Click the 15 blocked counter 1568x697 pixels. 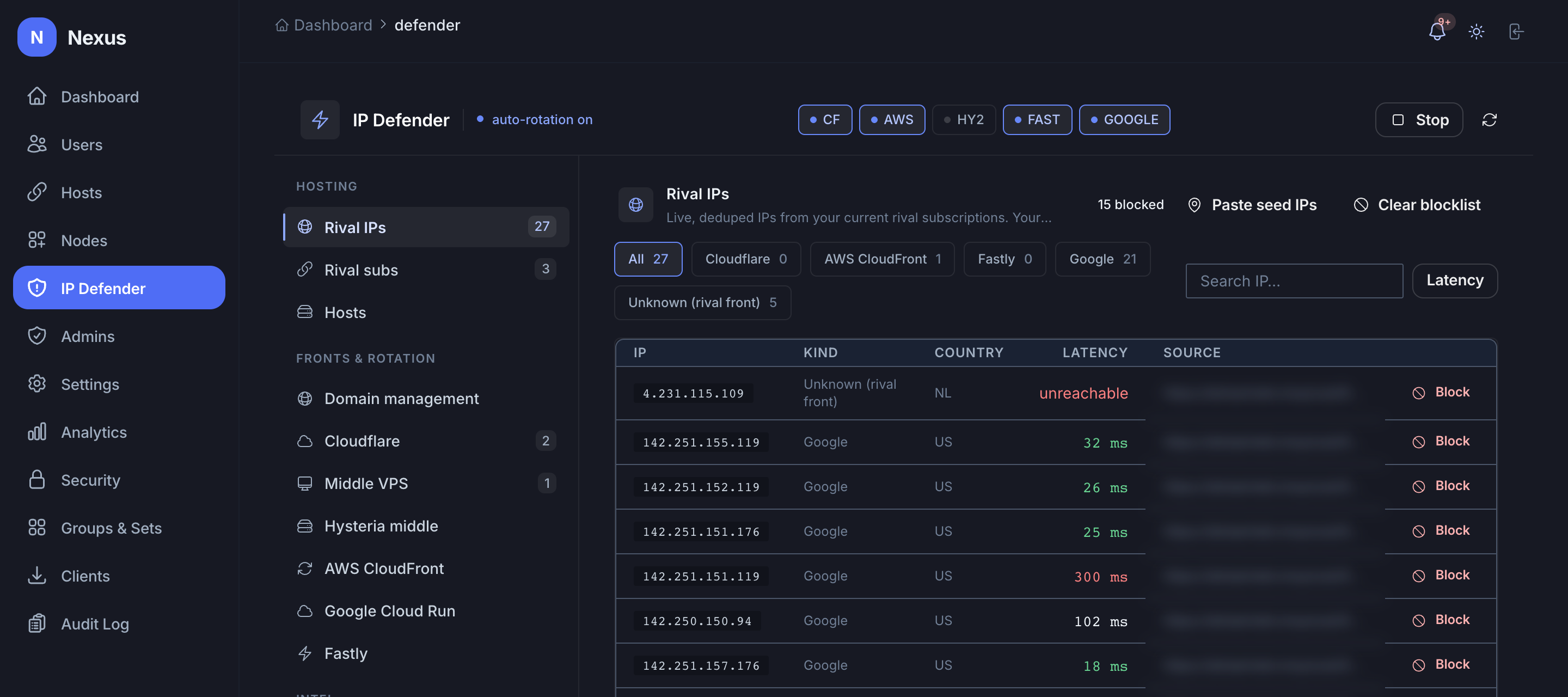pos(1130,205)
